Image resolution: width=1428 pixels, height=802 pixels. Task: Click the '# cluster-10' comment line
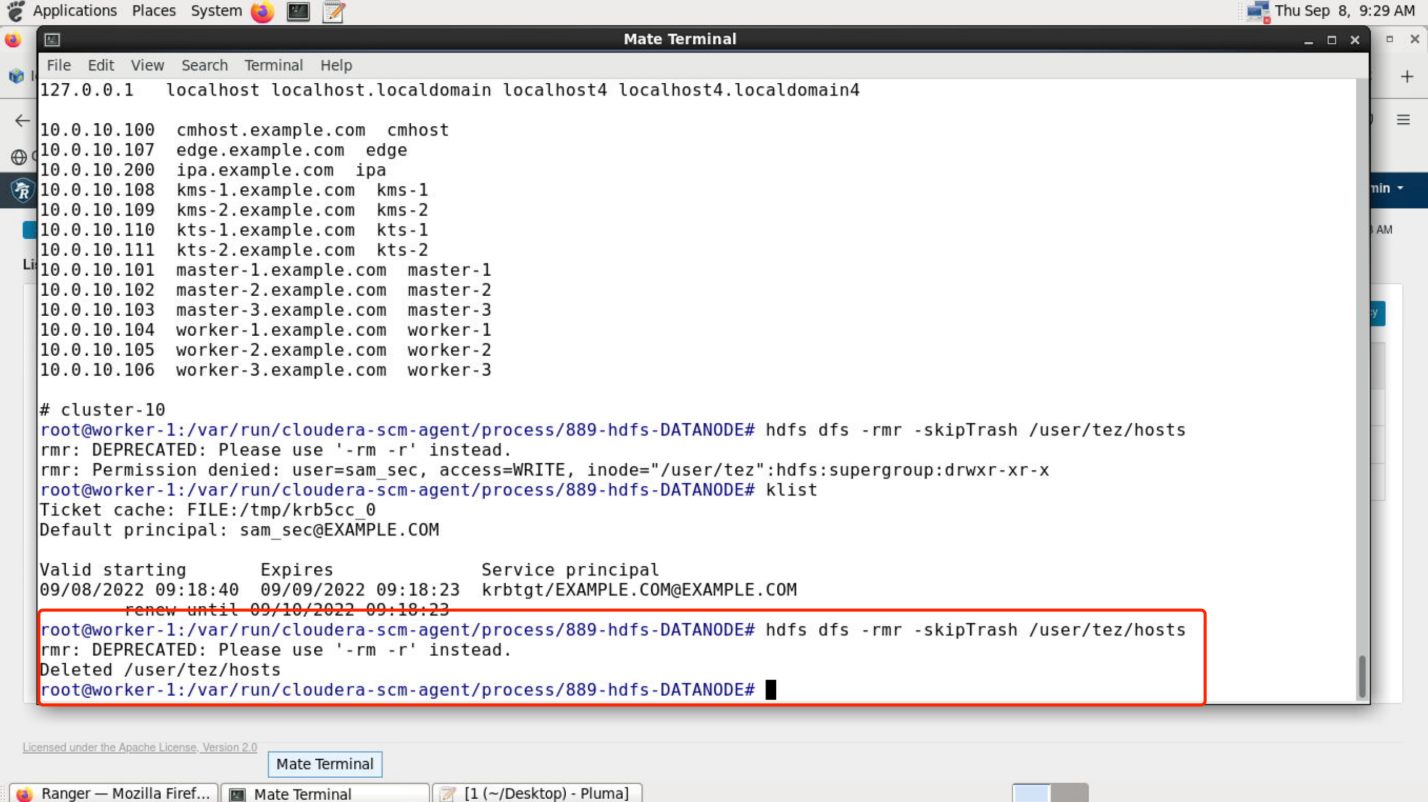coord(103,410)
